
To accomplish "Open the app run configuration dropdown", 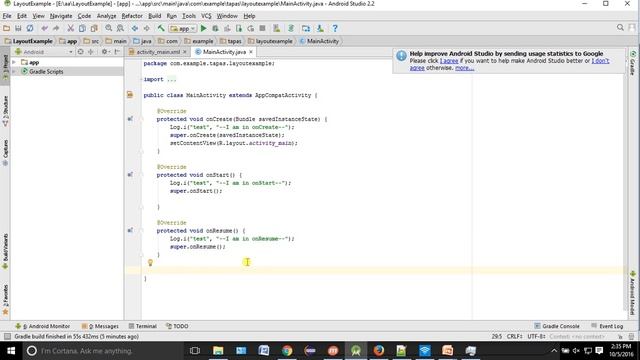I will click(182, 29).
